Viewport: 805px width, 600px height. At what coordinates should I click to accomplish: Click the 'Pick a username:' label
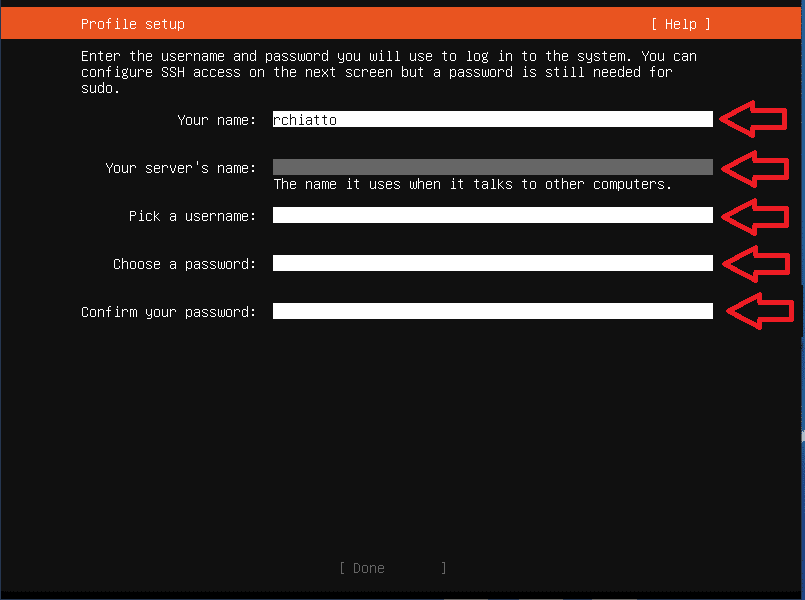tap(192, 216)
